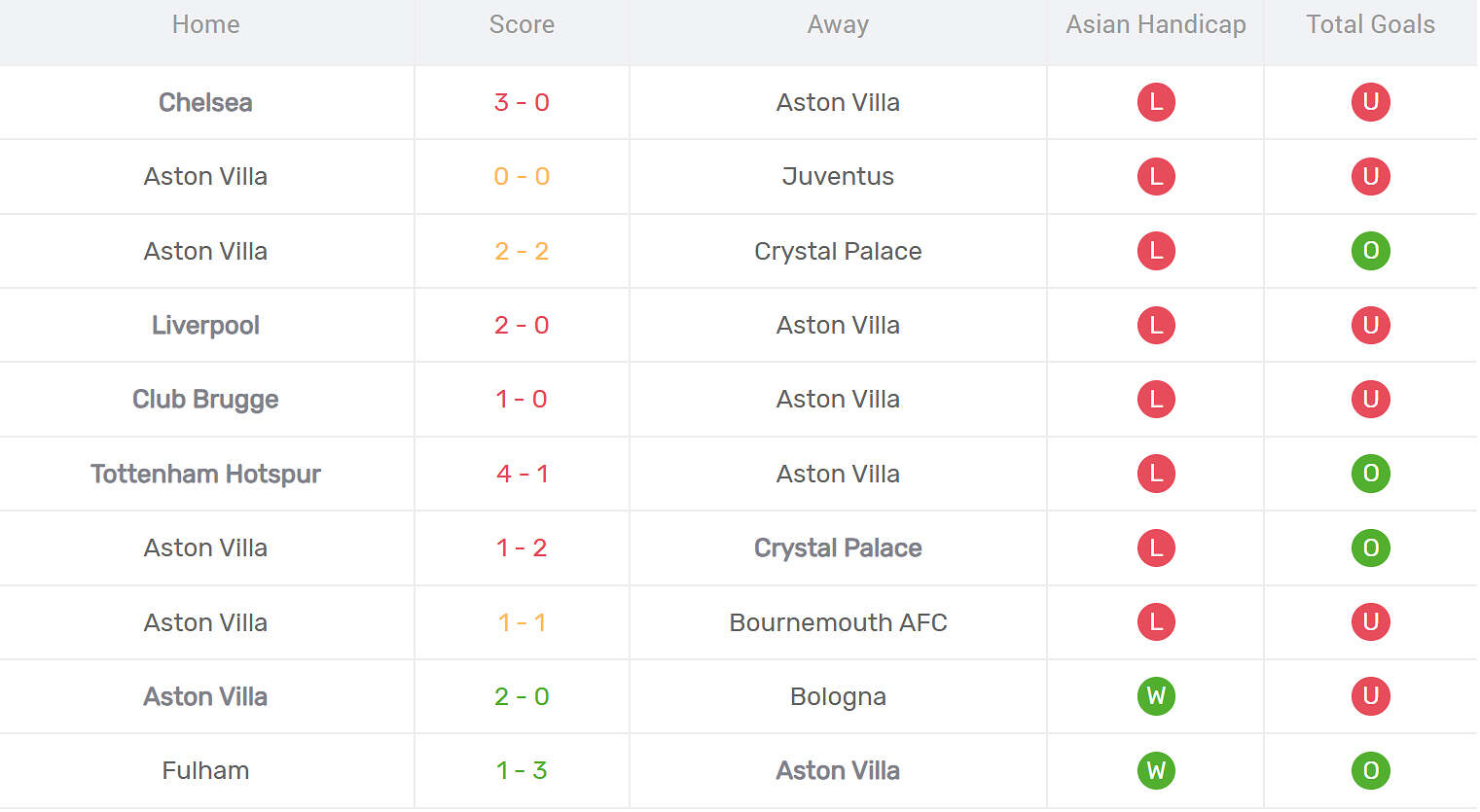Click the W handicap badge in Bologna row
Image resolution: width=1480 pixels, height=812 pixels.
[x=1156, y=696]
